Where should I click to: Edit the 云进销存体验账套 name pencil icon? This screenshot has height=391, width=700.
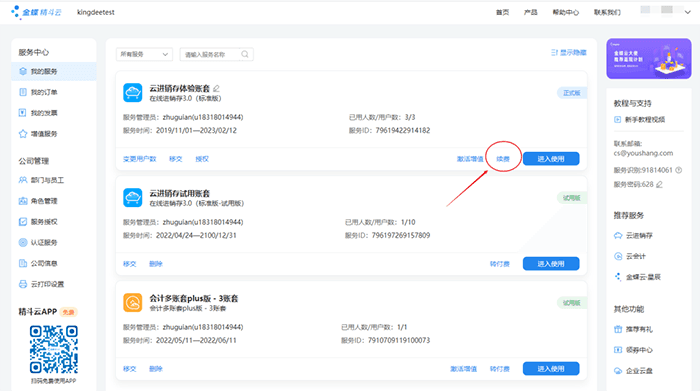click(x=217, y=88)
